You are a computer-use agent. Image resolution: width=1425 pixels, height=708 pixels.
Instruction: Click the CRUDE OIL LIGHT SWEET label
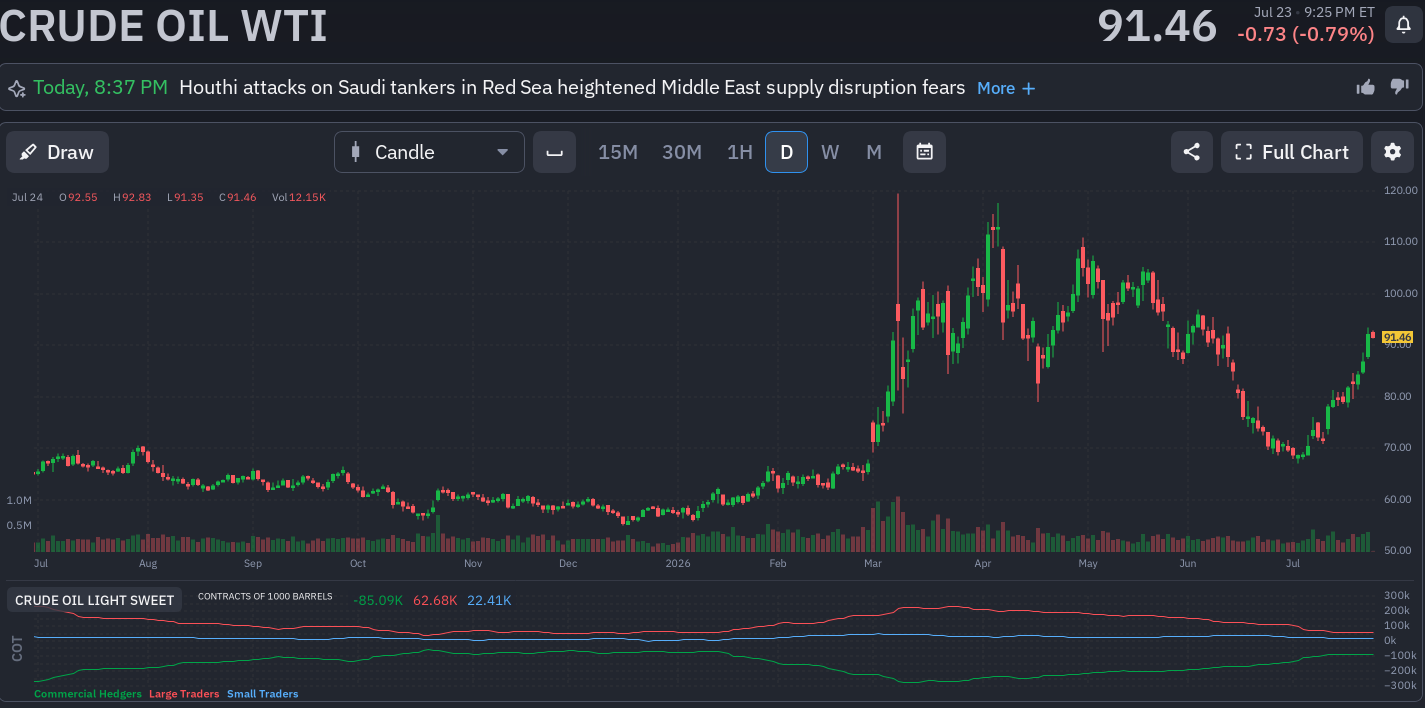pos(95,600)
